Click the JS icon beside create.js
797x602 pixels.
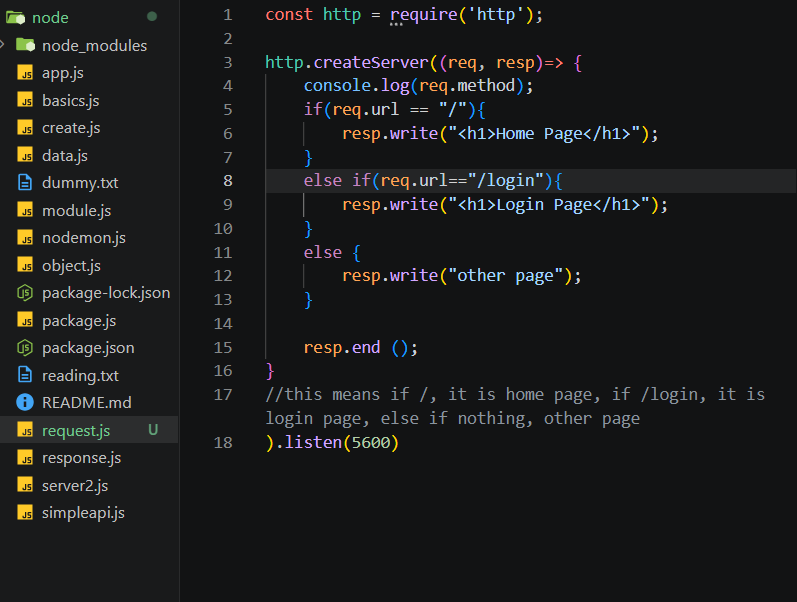pyautogui.click(x=25, y=128)
